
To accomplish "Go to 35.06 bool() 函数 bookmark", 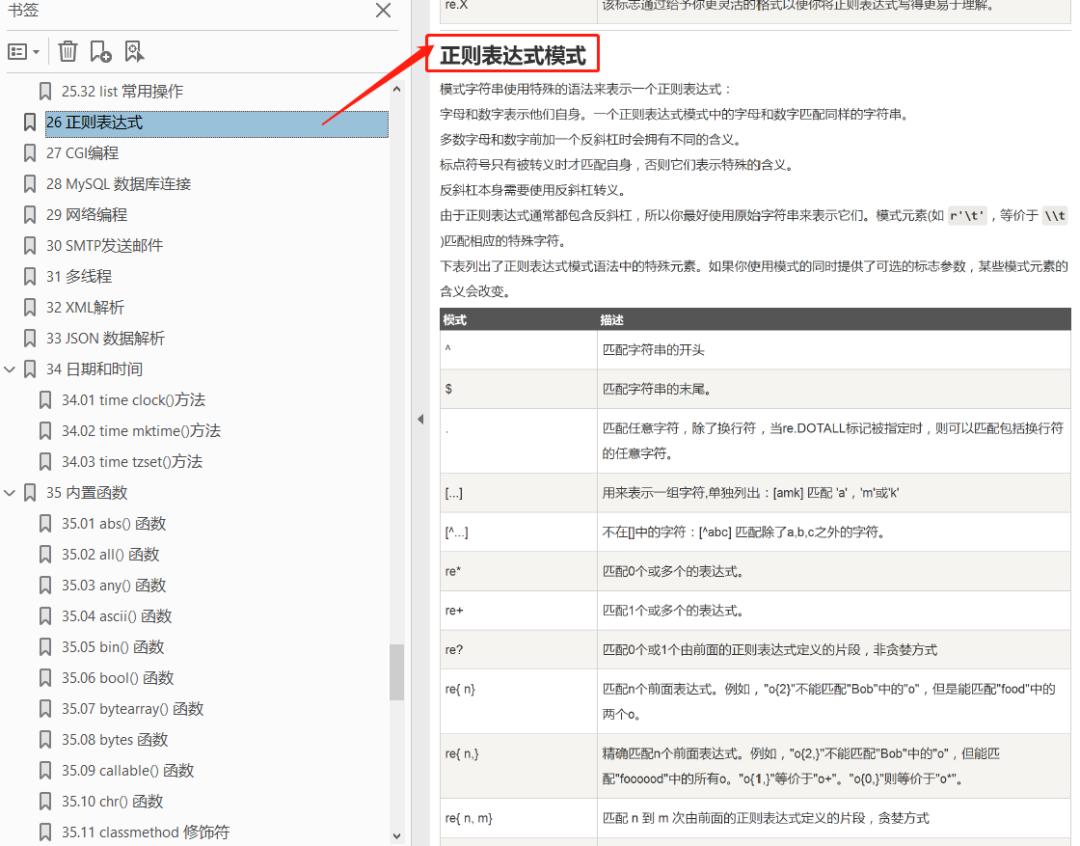I will click(x=118, y=678).
